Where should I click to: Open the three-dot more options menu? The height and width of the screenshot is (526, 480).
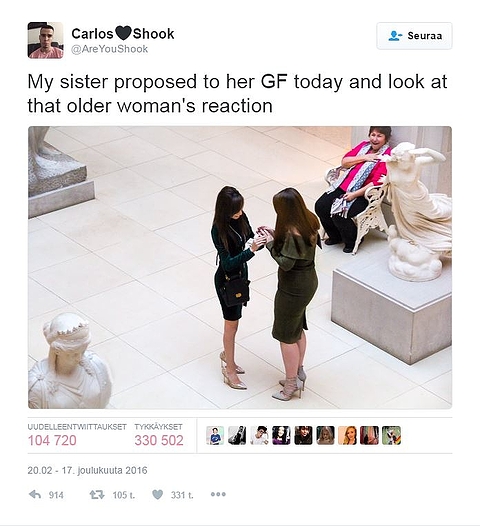point(218,494)
